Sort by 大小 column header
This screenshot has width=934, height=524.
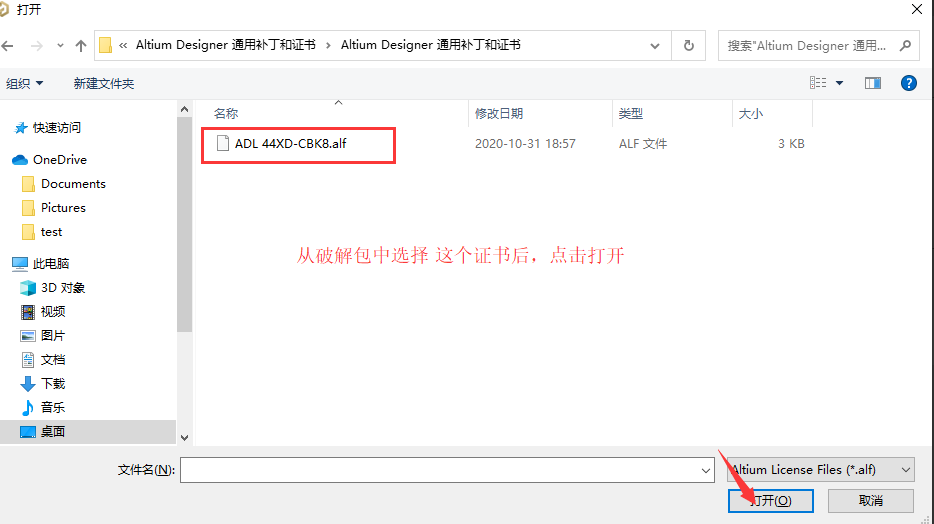(x=751, y=113)
